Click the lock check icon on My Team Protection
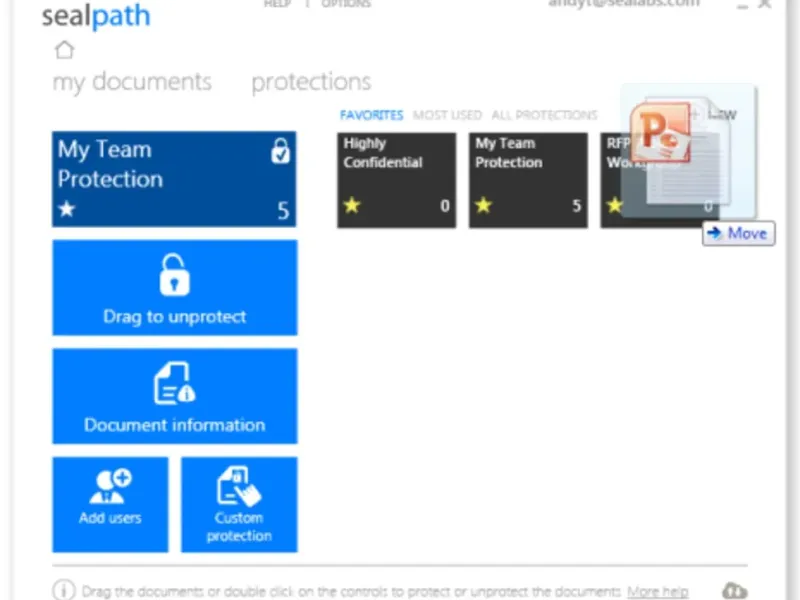This screenshot has width=800, height=600. [x=280, y=151]
